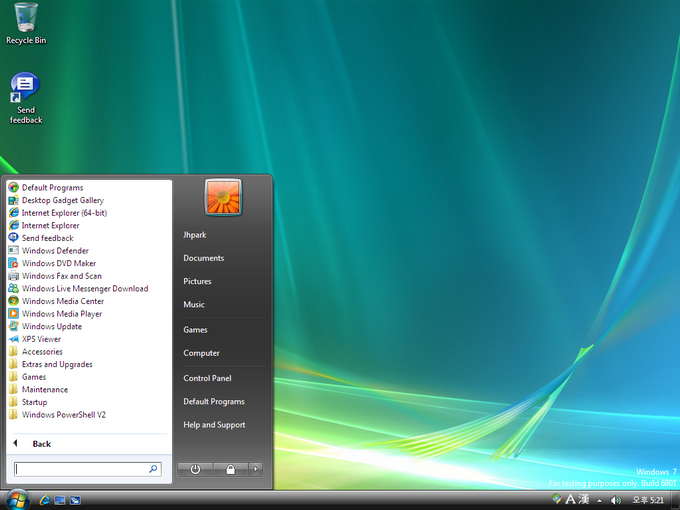Show hidden tray icons arrow
Viewport: 680px width, 510px height.
coord(599,500)
